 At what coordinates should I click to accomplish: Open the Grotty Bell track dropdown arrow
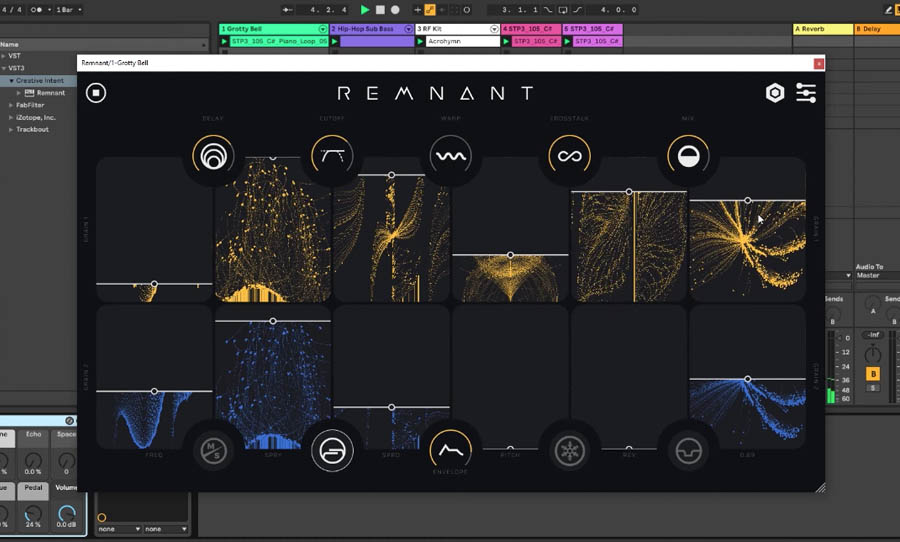[x=321, y=30]
